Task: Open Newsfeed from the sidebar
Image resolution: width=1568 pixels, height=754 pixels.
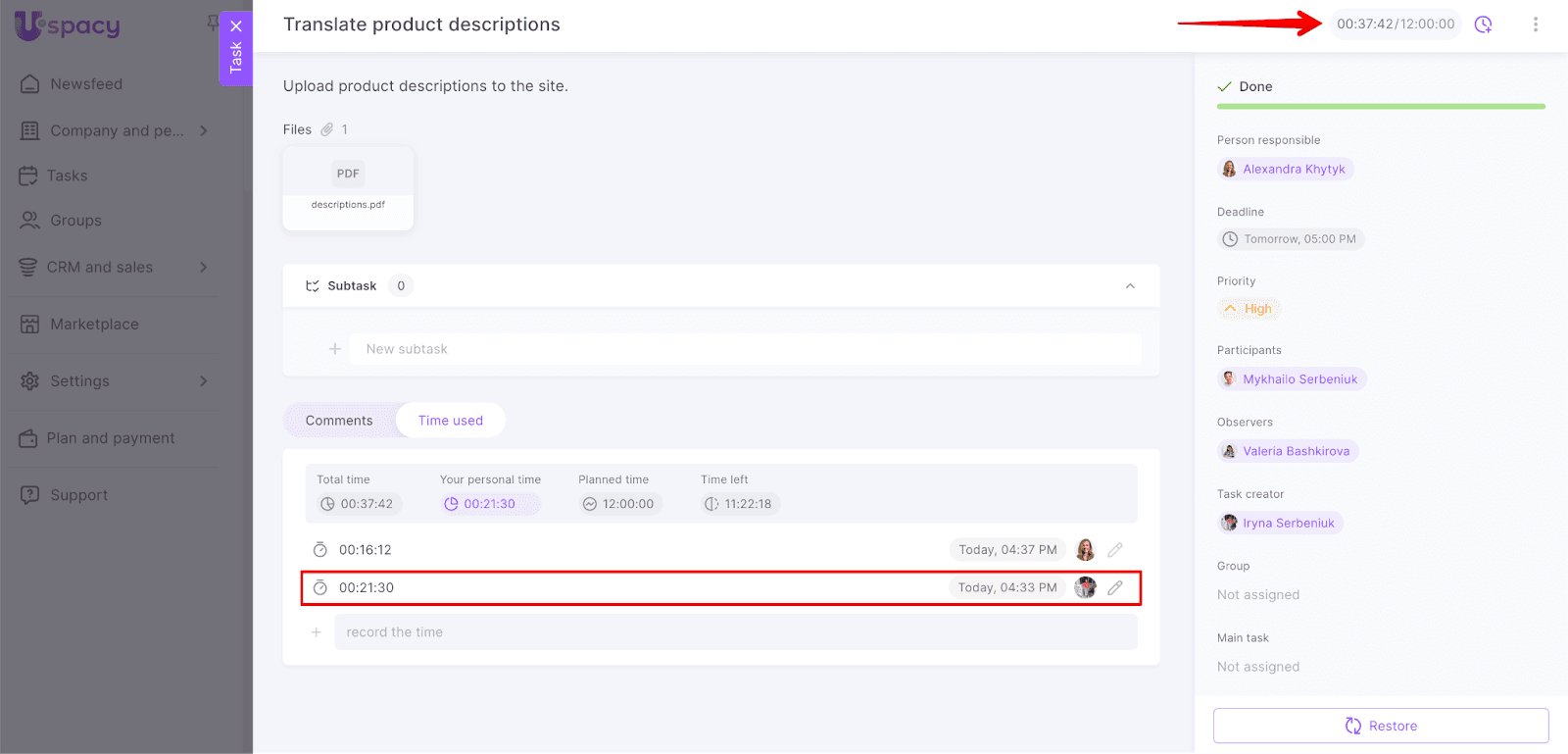Action: tap(86, 84)
